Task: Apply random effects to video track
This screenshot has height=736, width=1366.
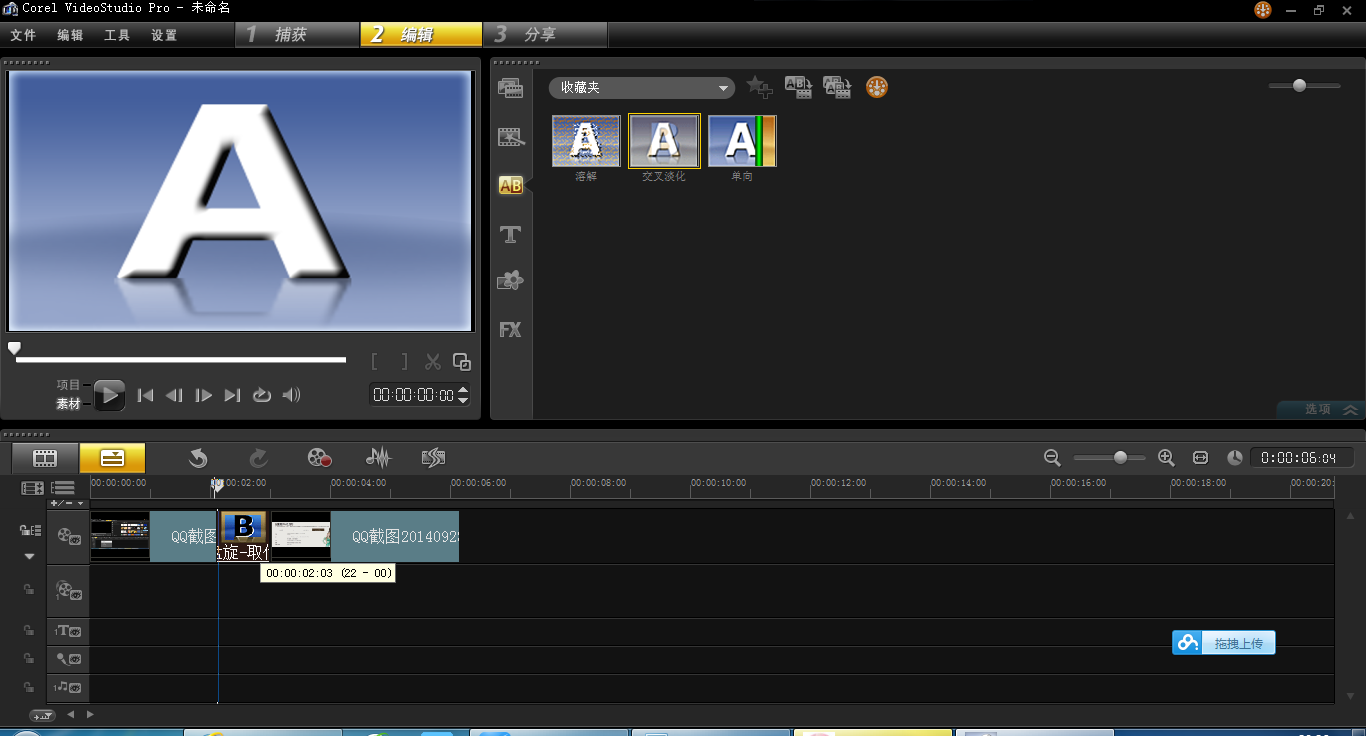Action: tap(837, 87)
